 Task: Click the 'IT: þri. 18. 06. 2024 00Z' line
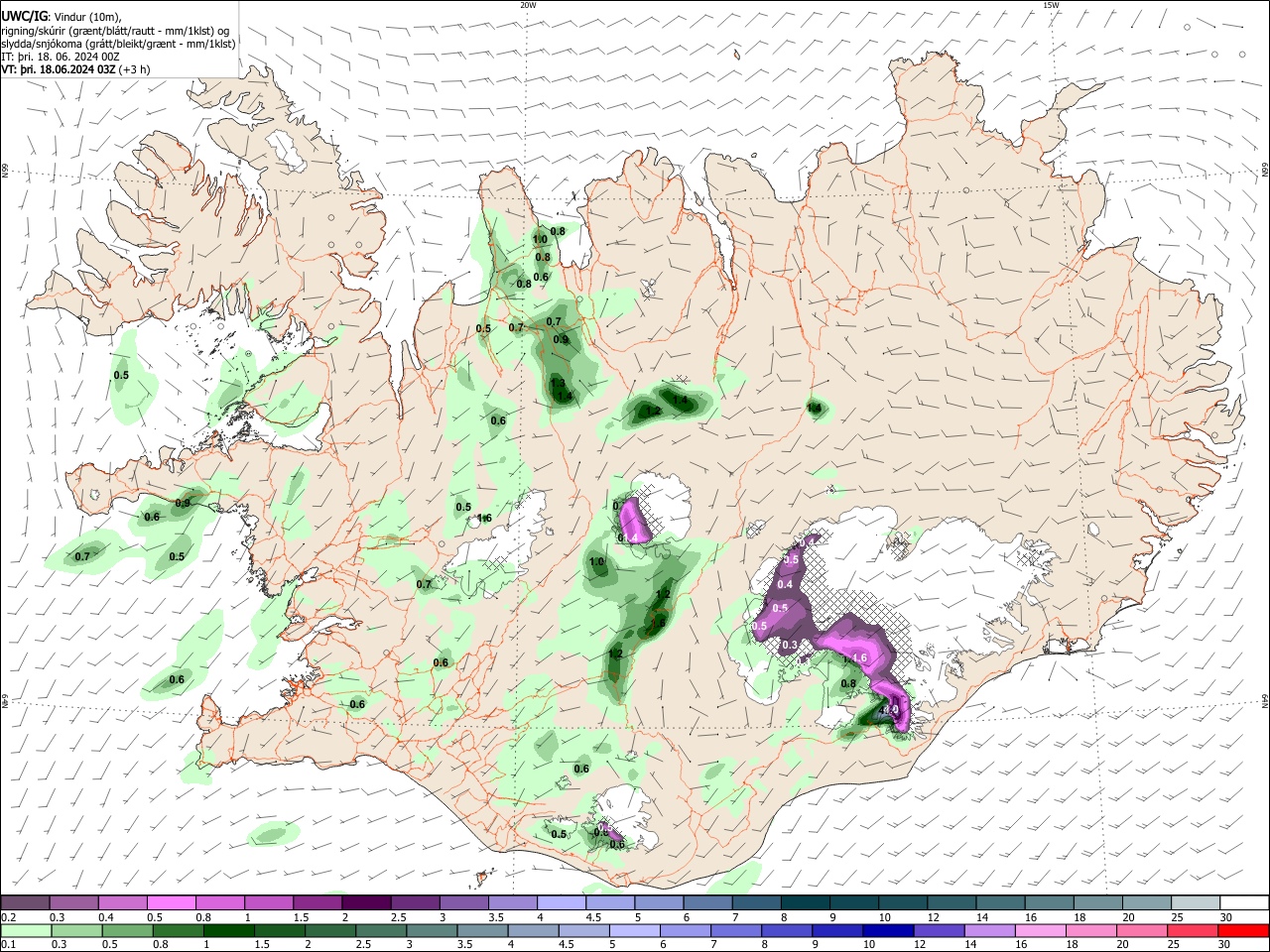[x=61, y=57]
